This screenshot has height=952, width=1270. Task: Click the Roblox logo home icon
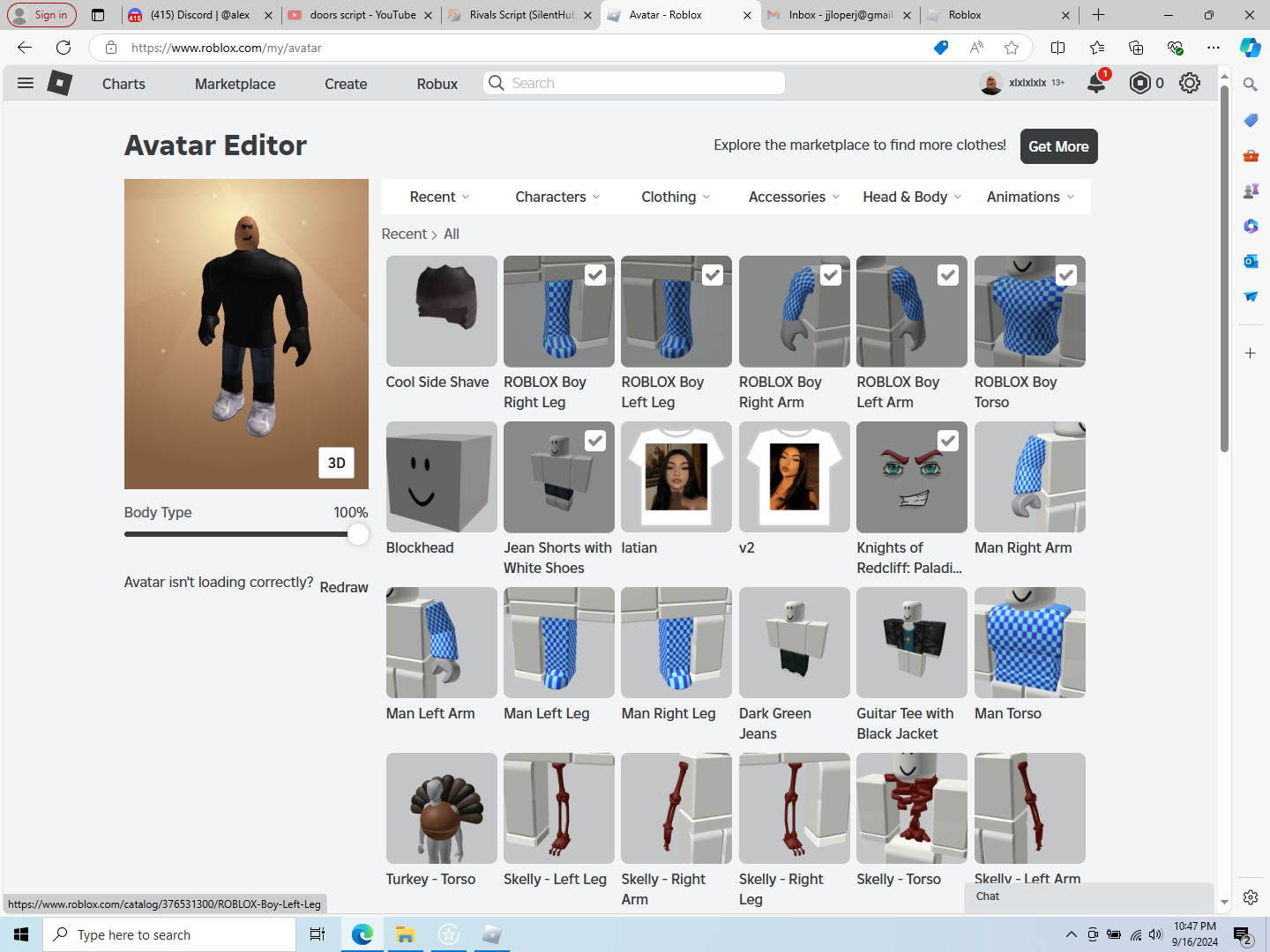coord(59,83)
